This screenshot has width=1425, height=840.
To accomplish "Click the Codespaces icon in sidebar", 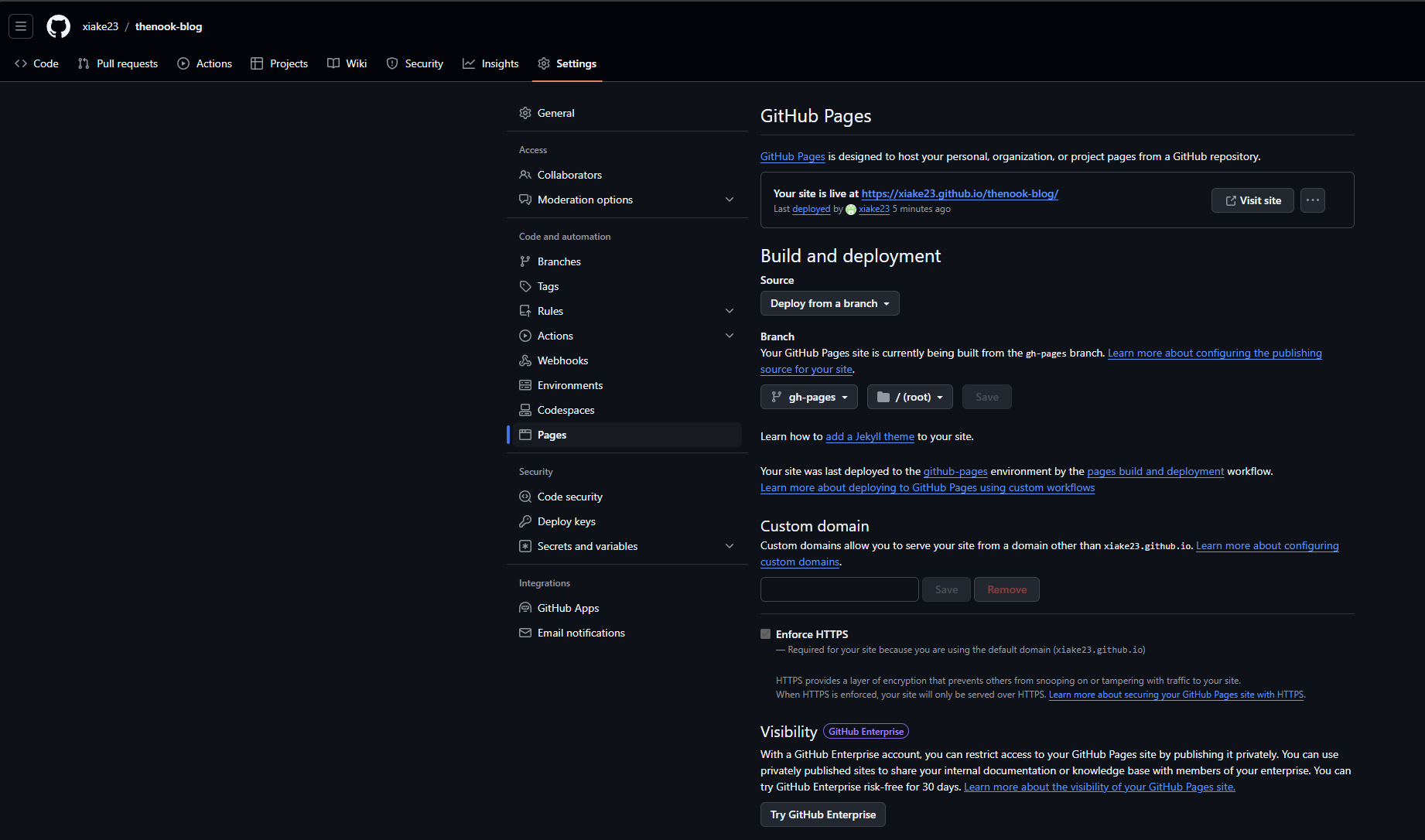I will click(x=525, y=410).
